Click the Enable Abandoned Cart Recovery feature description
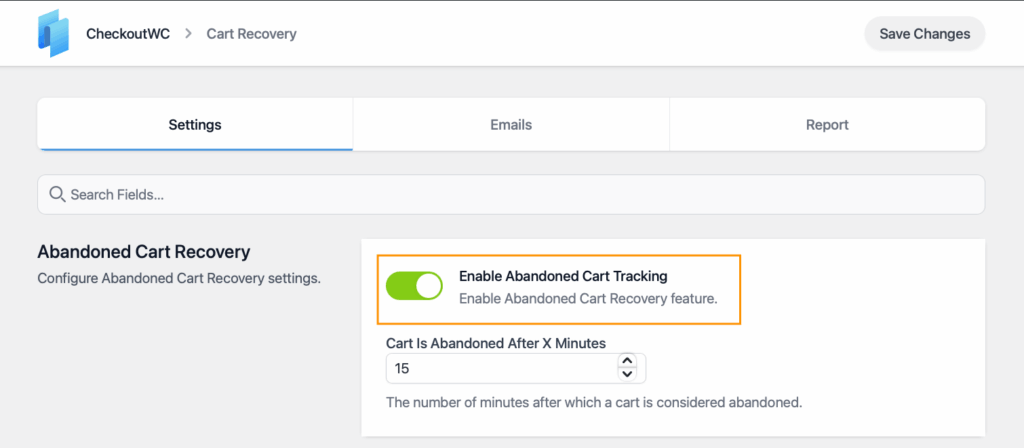 coord(588,299)
